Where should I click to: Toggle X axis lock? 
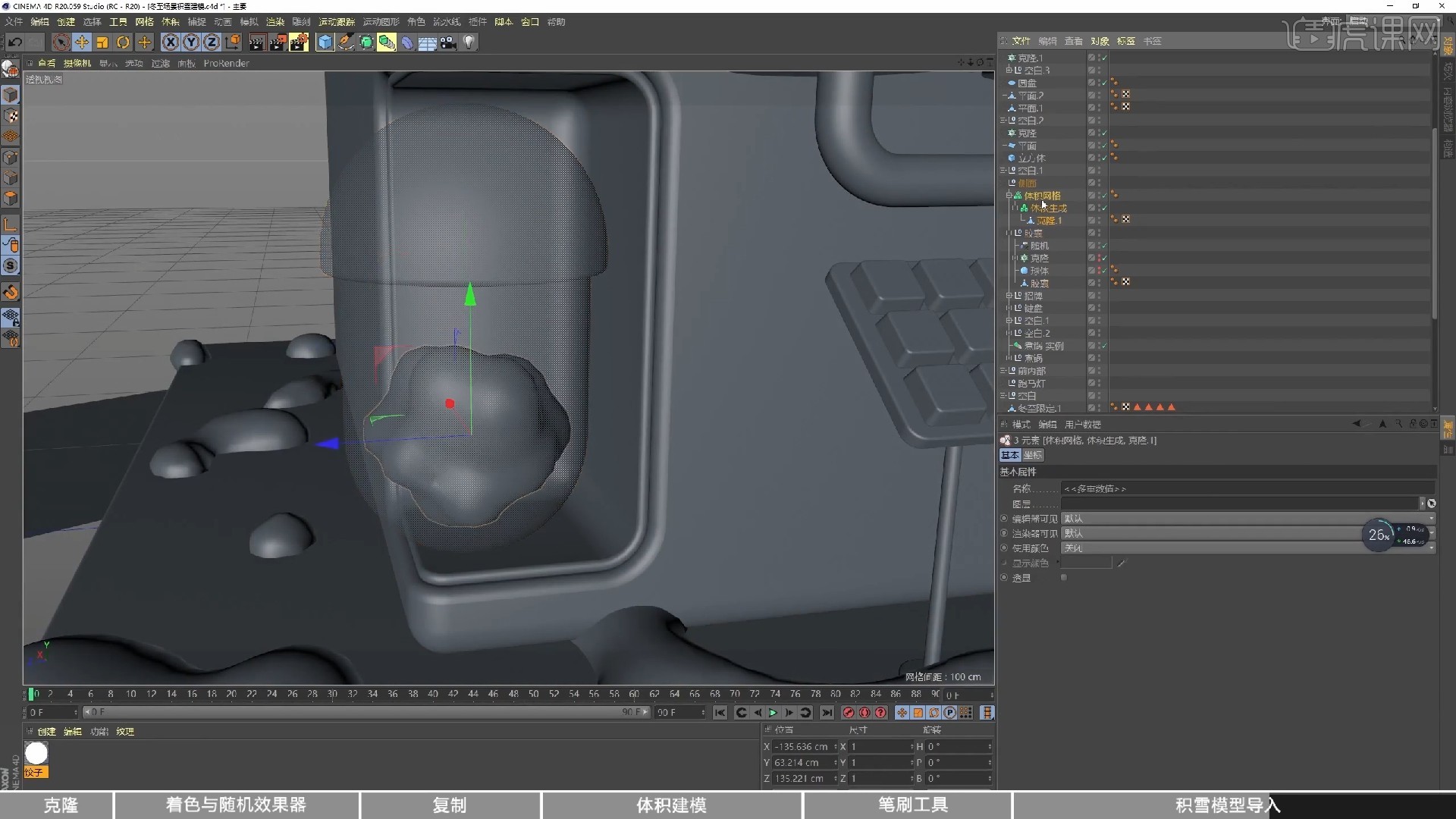tap(171, 42)
